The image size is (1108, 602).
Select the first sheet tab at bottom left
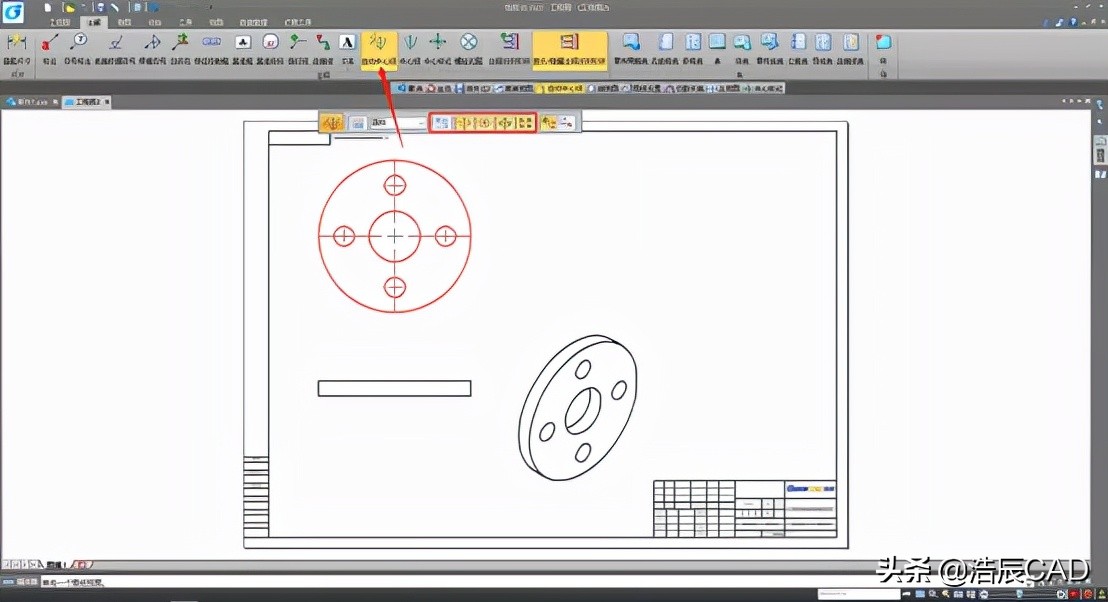(x=55, y=565)
